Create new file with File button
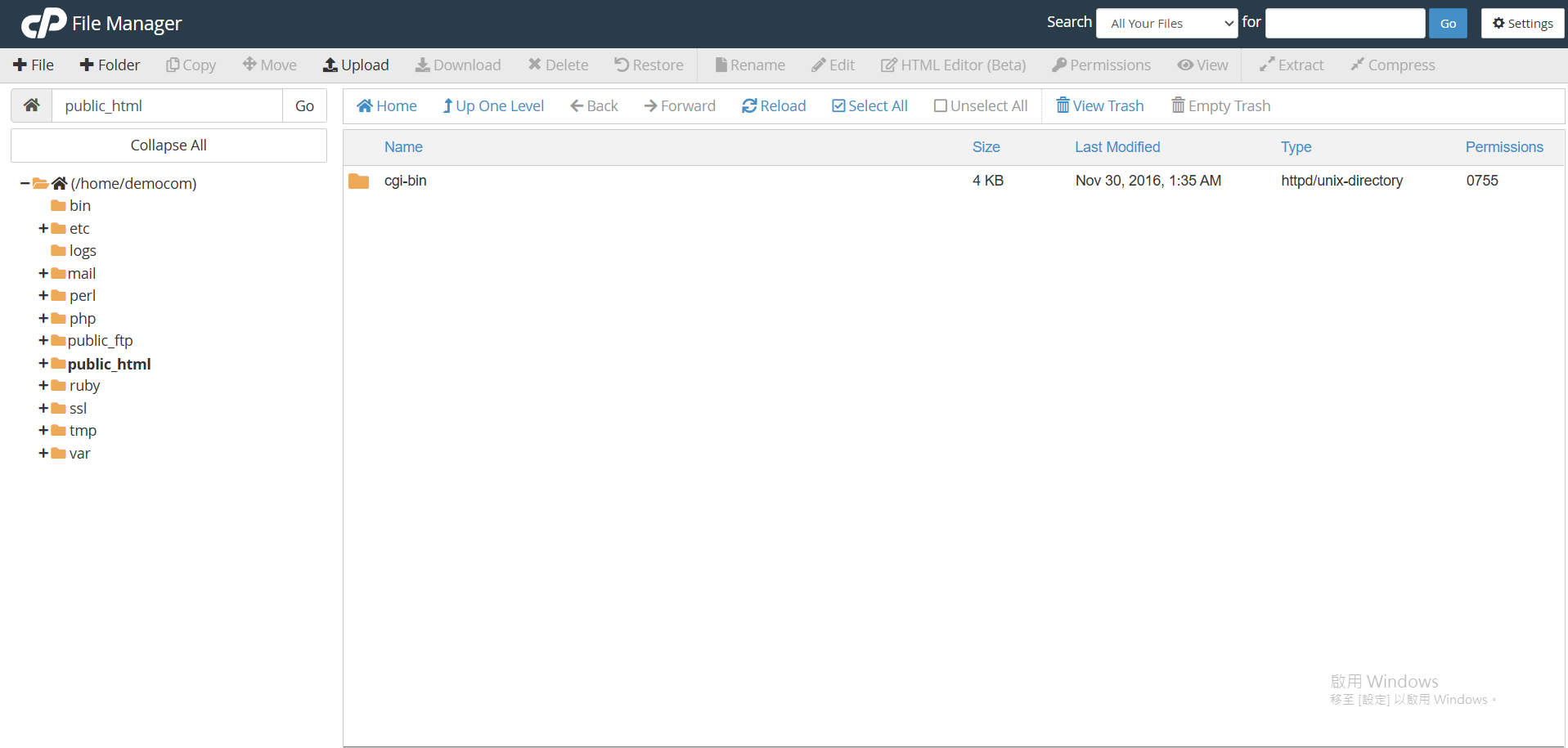 [34, 65]
